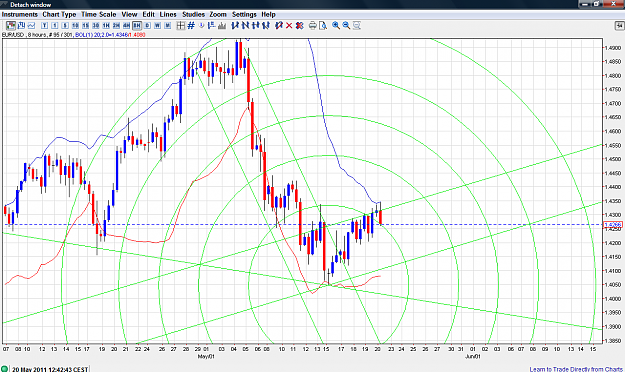This screenshot has height=372, width=625.
Task: Open the add study icon
Action: pyautogui.click(x=212, y=26)
